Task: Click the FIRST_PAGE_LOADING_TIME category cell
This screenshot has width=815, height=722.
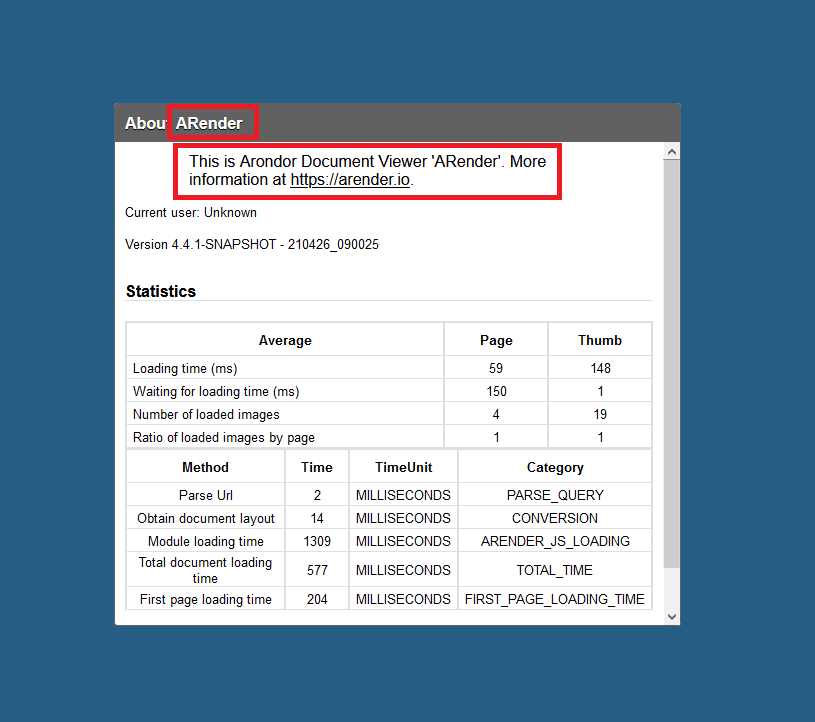Action: pyautogui.click(x=555, y=599)
